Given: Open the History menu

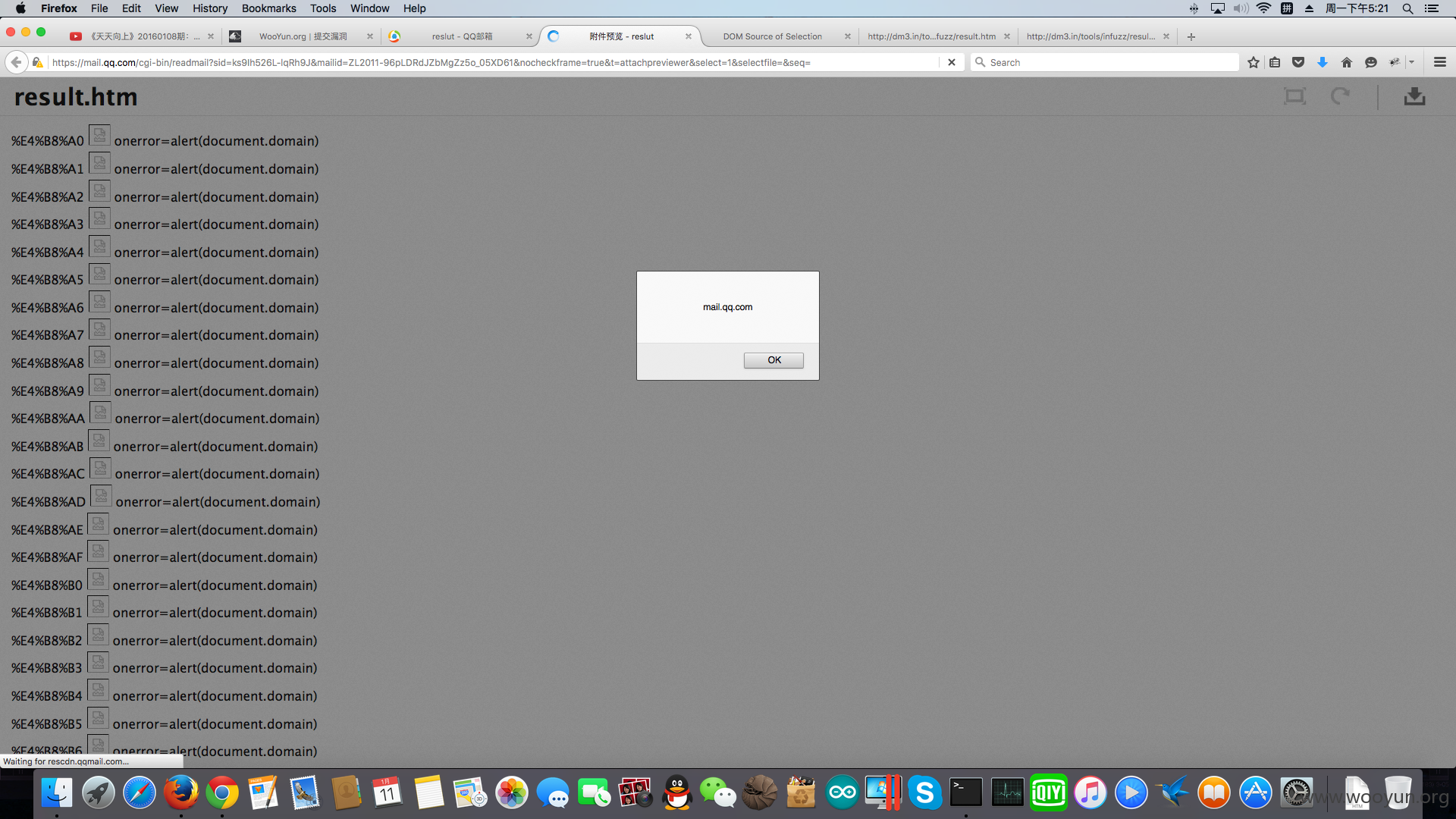Looking at the screenshot, I should point(209,8).
